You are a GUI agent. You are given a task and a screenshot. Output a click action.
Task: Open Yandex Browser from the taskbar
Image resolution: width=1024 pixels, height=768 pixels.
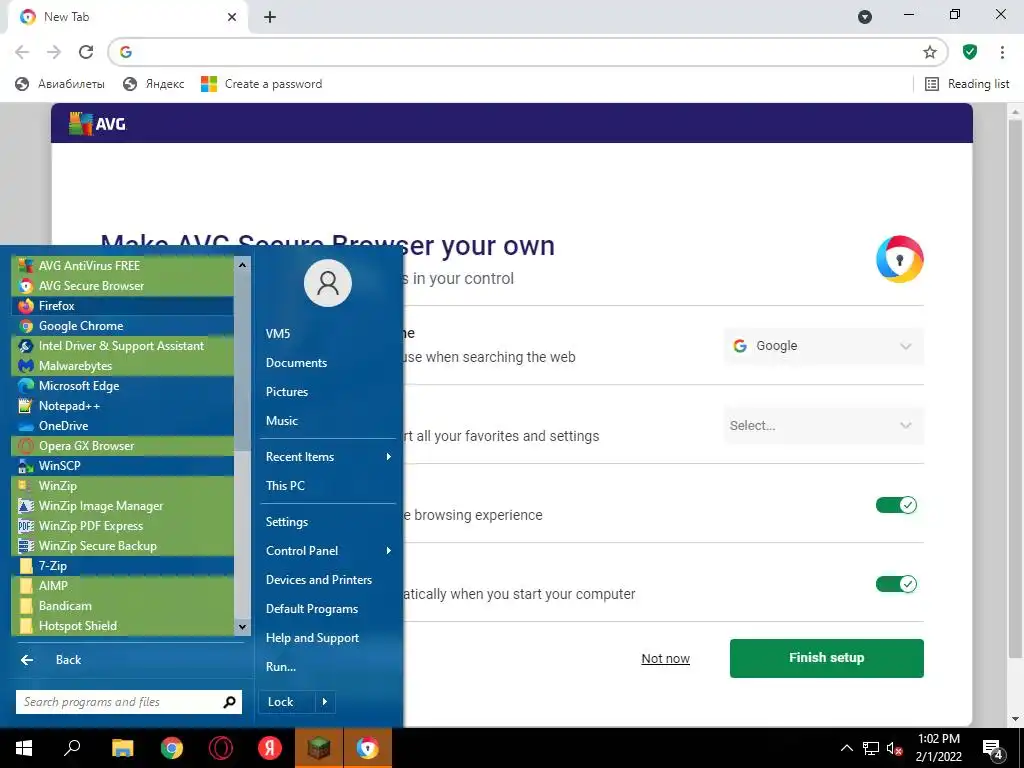point(270,748)
